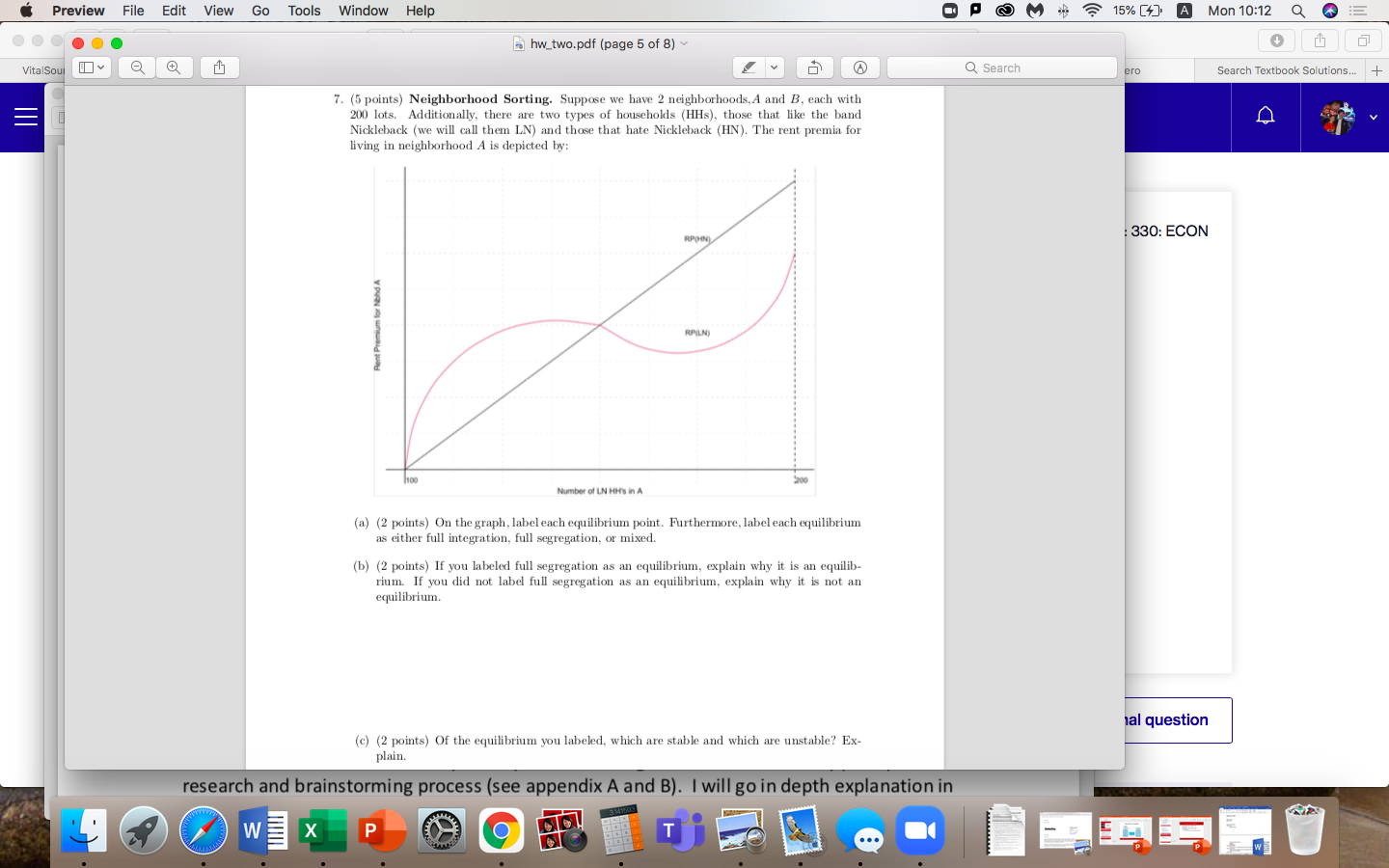
Task: Open PowerPoint from the Dock
Action: [382, 830]
